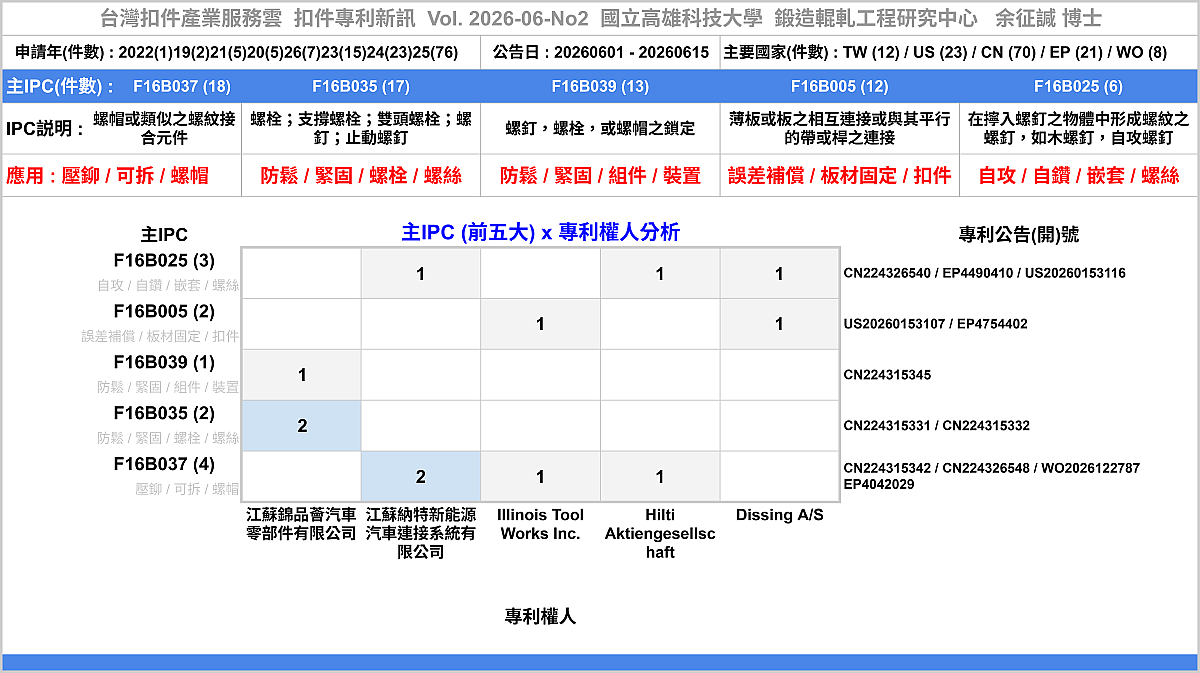
Task: Click patent number EP4754402
Action: 994,324
